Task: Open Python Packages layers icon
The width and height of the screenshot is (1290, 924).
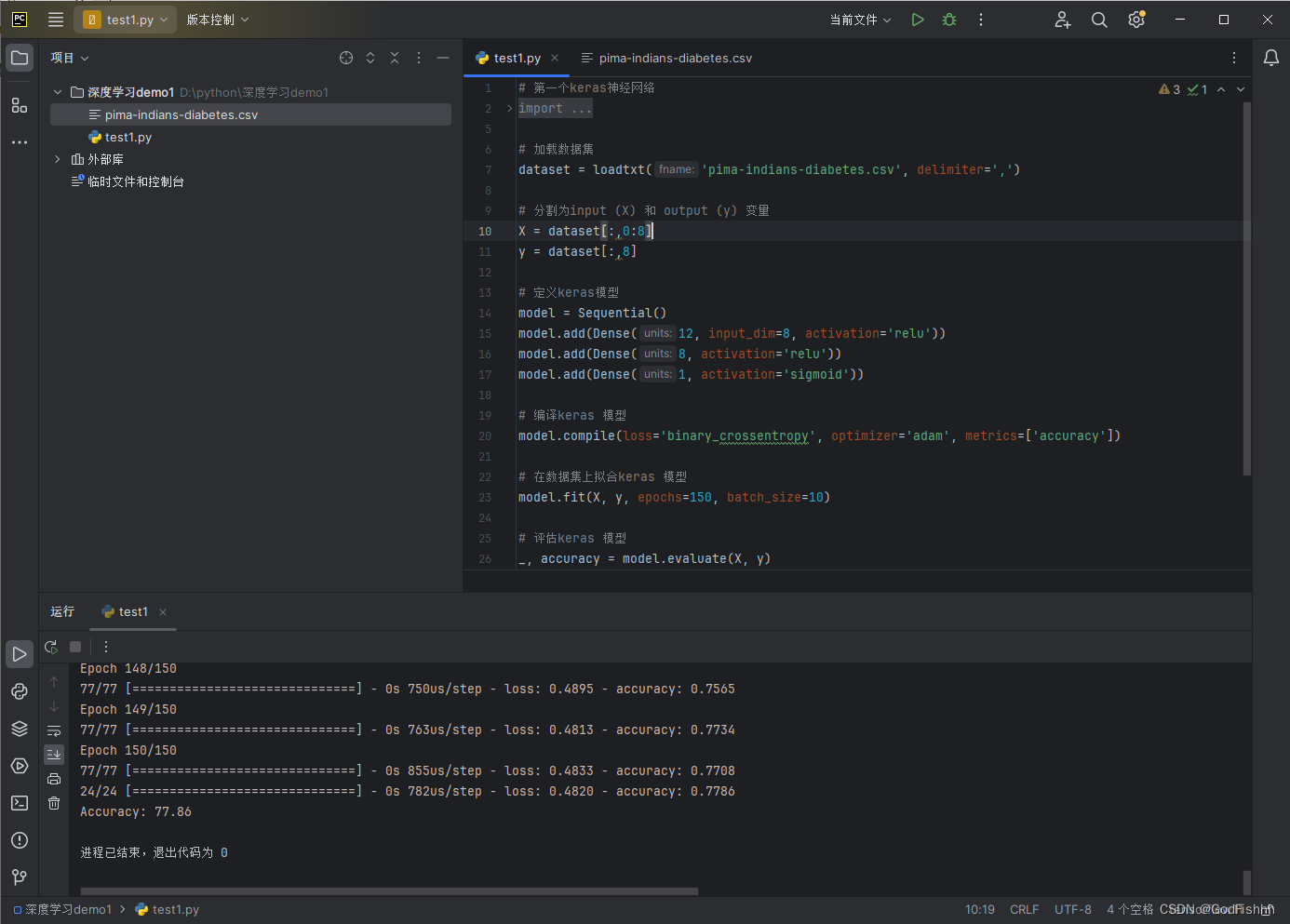Action: [x=20, y=729]
